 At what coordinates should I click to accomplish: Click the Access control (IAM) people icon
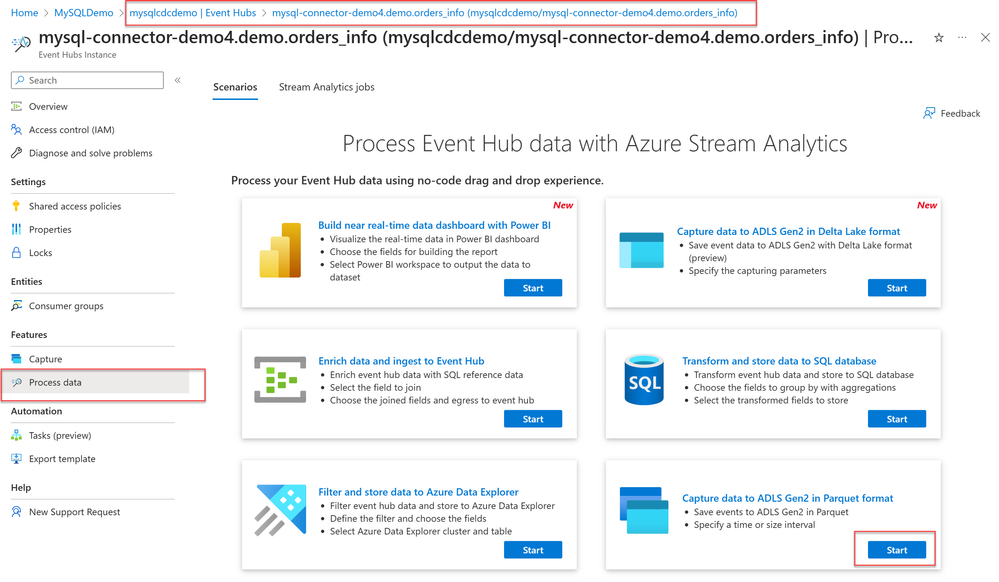point(17,129)
